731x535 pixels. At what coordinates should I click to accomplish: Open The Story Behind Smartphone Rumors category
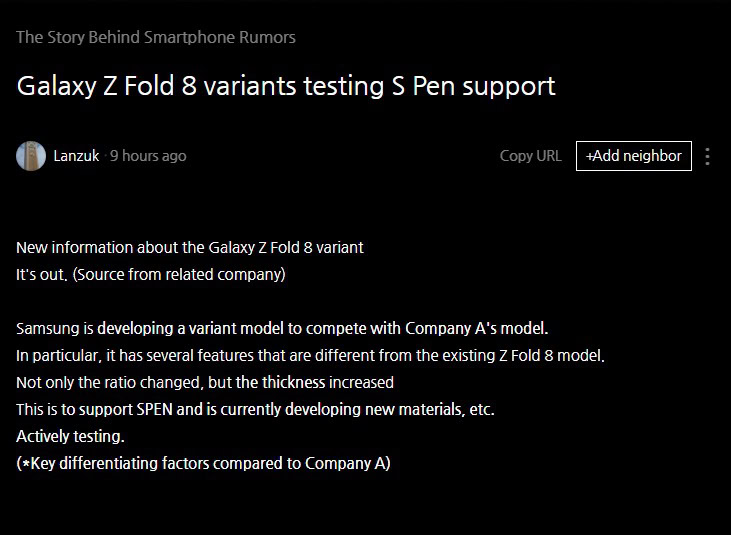tap(156, 37)
